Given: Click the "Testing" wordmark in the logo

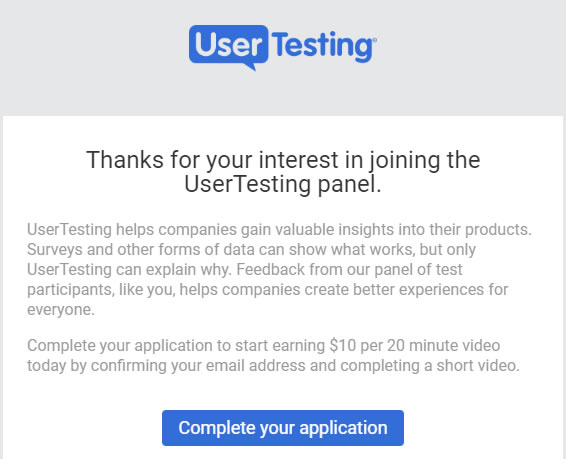Looking at the screenshot, I should tap(322, 47).
